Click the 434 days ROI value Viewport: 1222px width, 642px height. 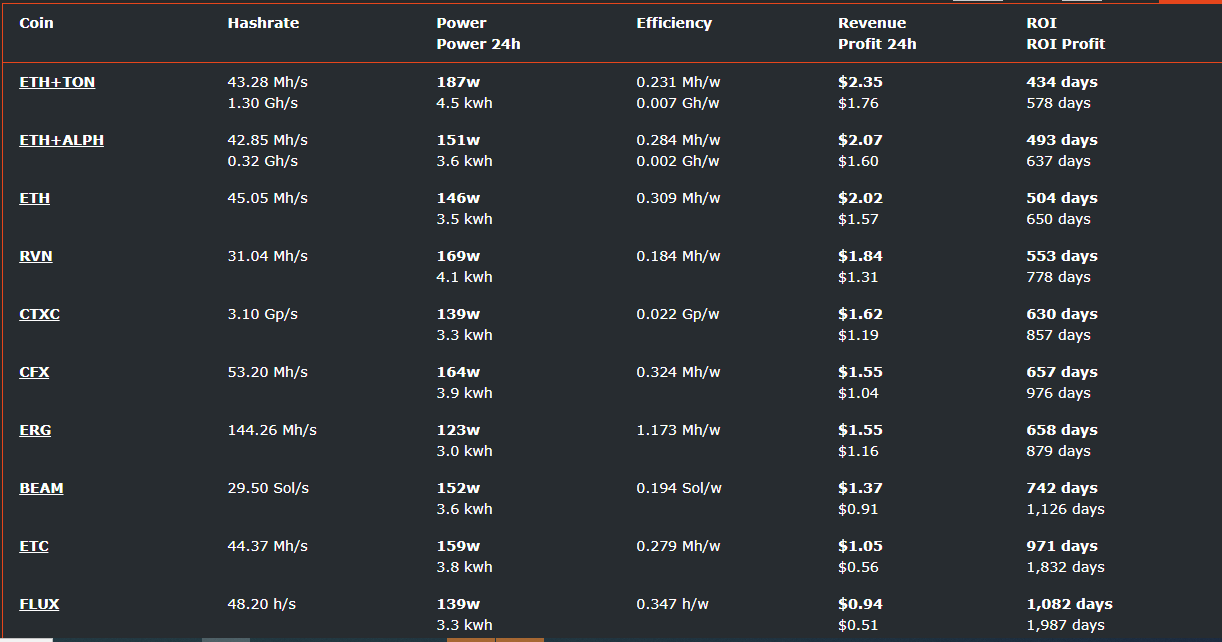coord(1062,82)
